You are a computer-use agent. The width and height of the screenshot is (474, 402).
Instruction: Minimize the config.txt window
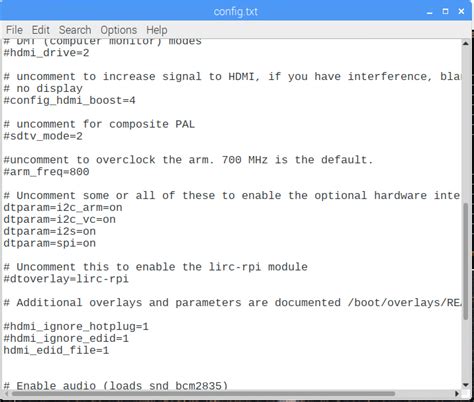(x=429, y=12)
